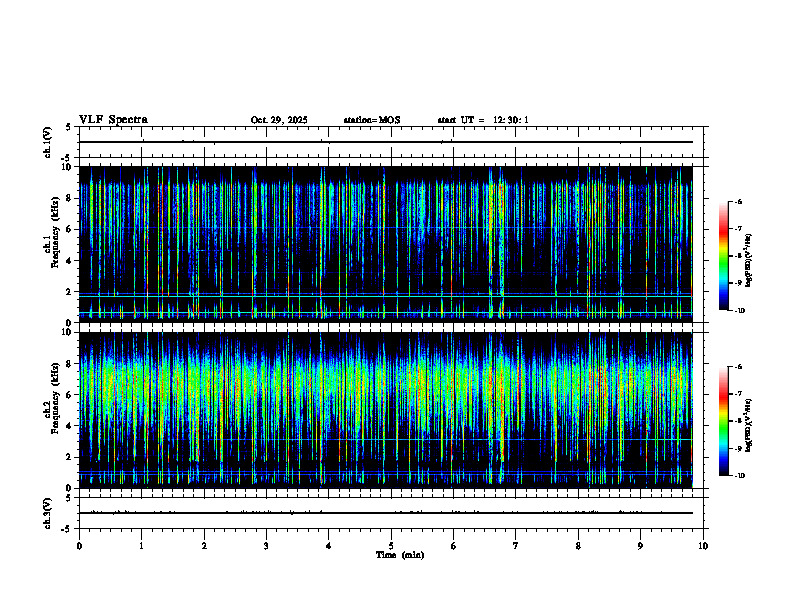Click the "VLF Spectra" plot title
Screen dimensions: 792x612
[x=113, y=120]
